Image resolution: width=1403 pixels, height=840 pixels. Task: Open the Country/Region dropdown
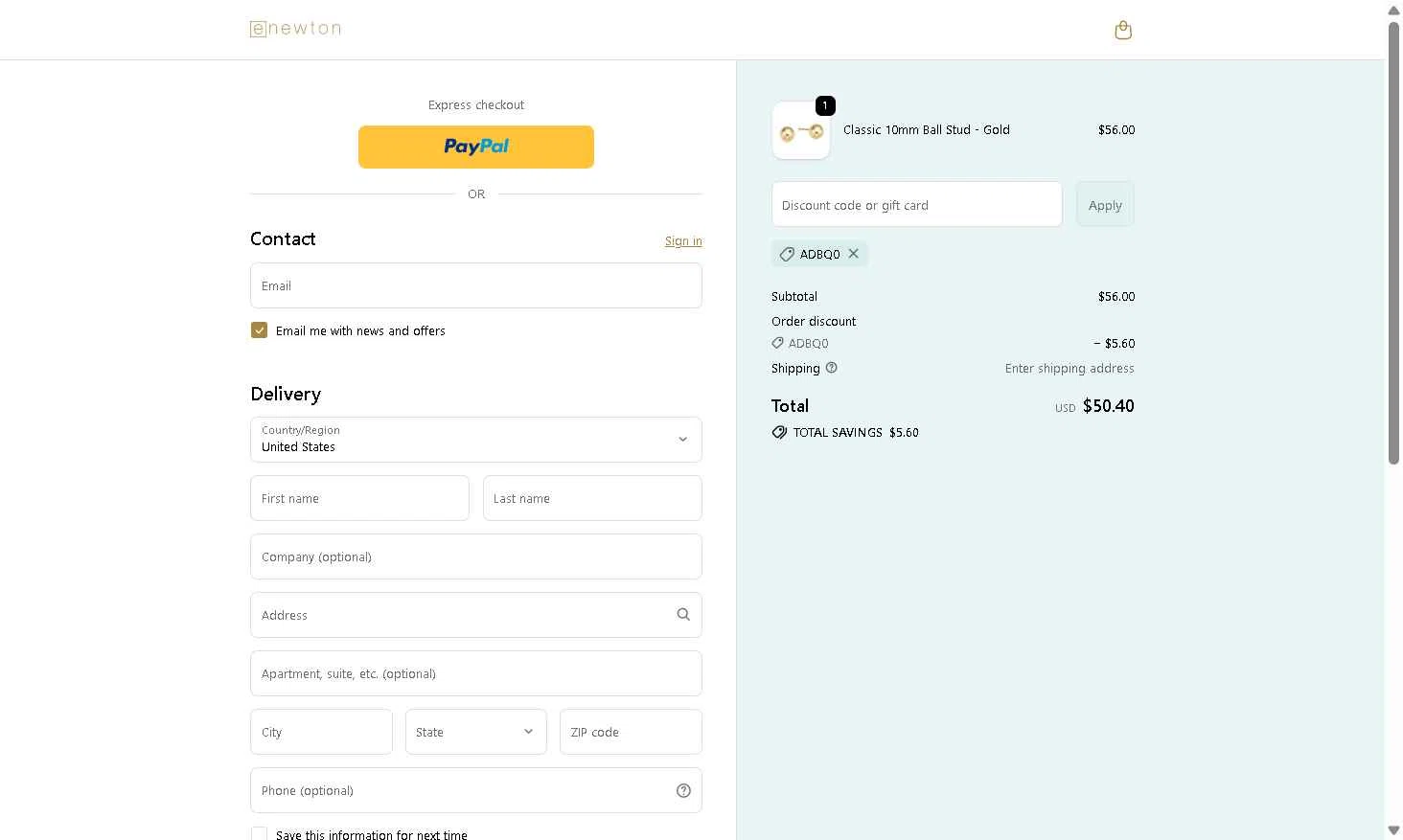tap(475, 440)
